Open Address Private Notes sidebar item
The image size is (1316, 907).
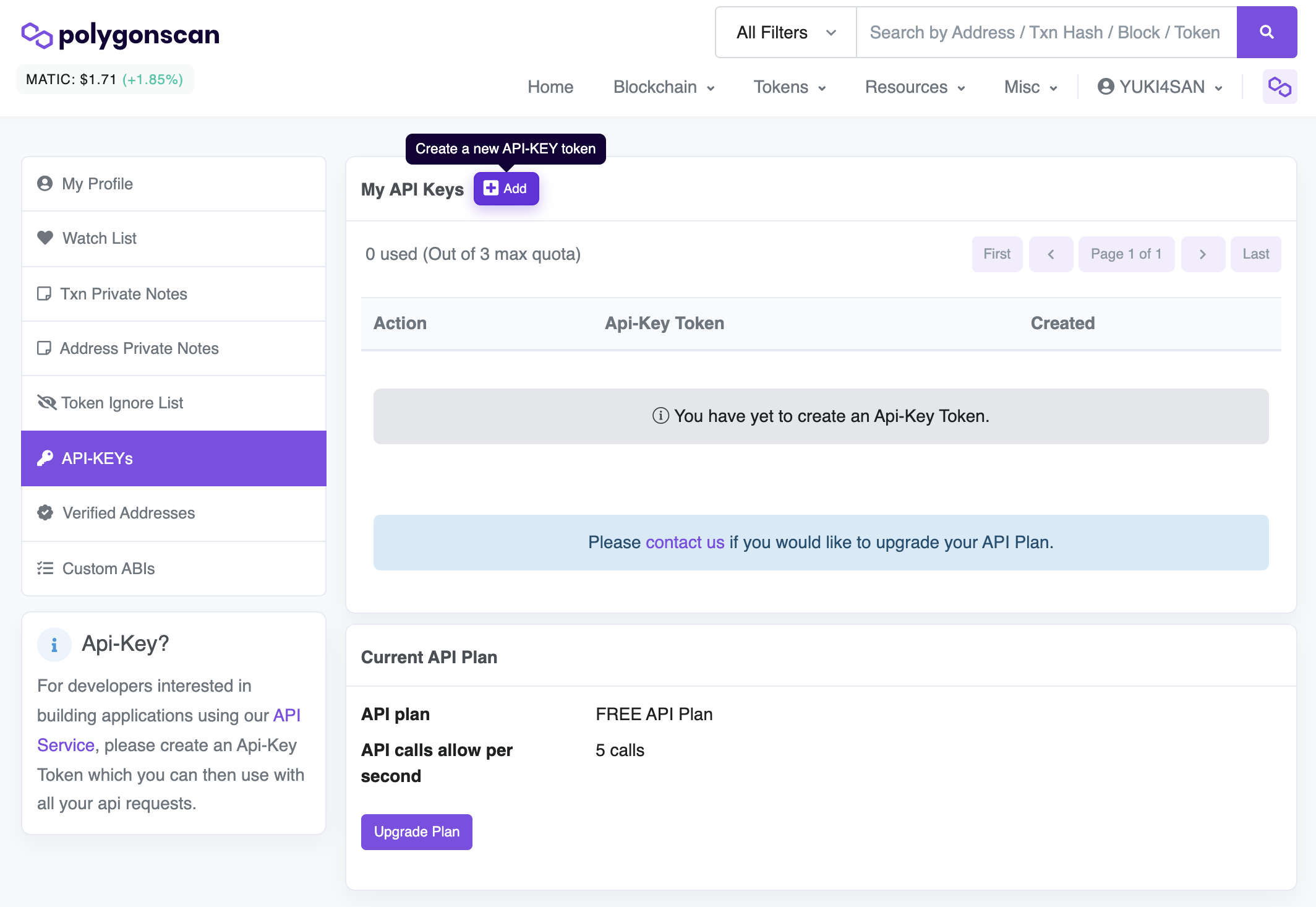point(174,348)
